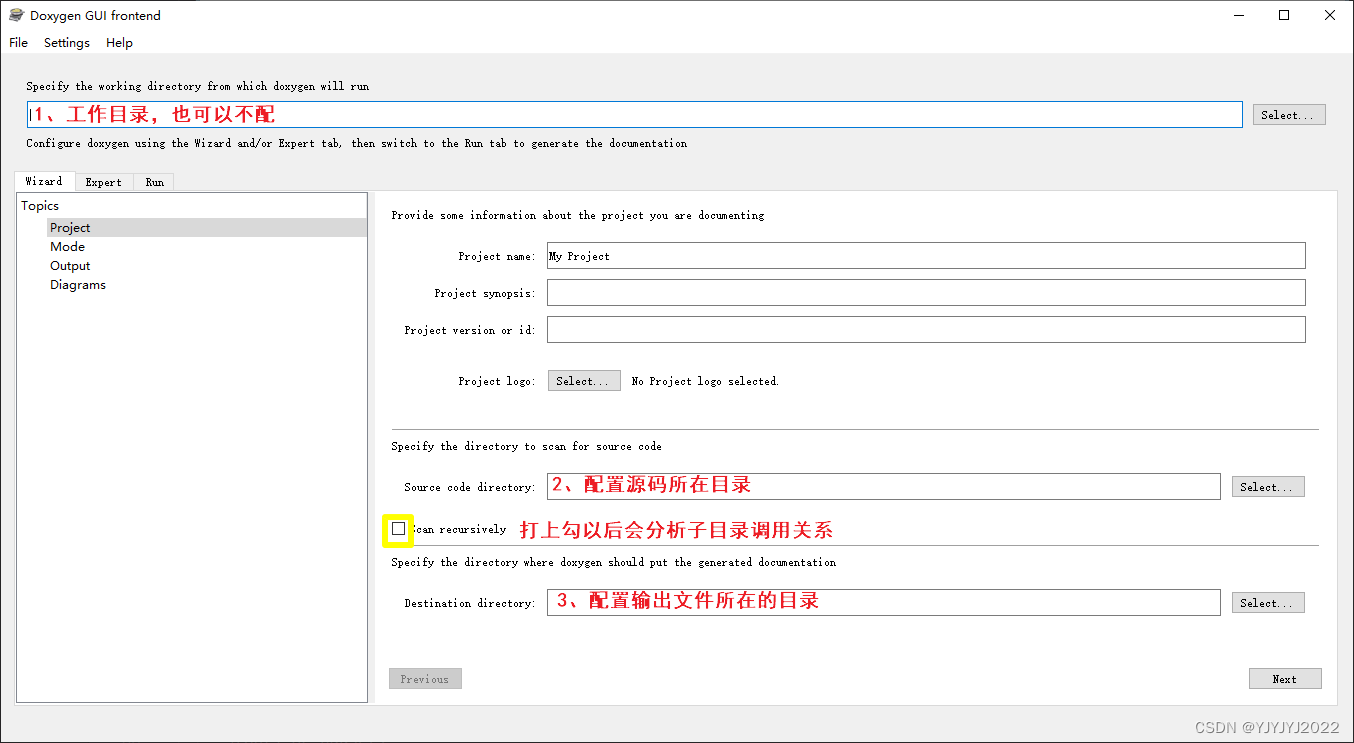Click the Project name input field
Viewport: 1354px width, 743px height.
[x=925, y=255]
